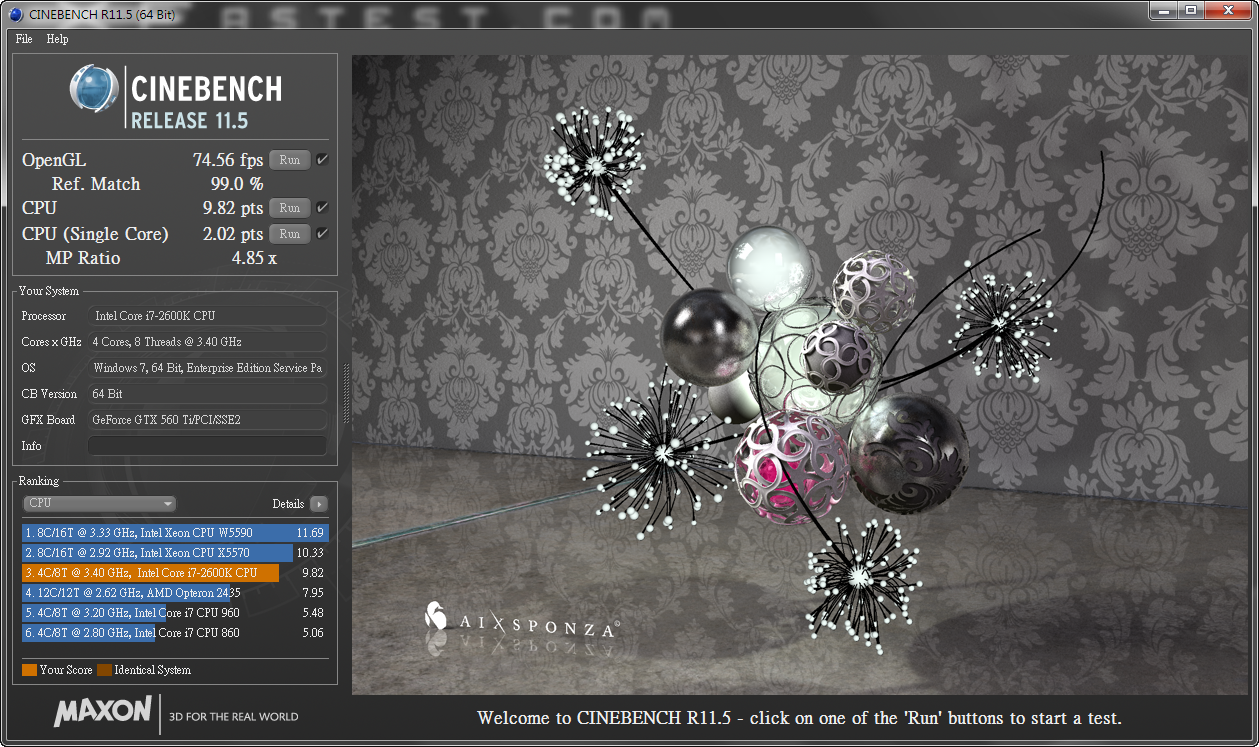
Task: Run the OpenGL benchmark test
Action: coord(289,160)
